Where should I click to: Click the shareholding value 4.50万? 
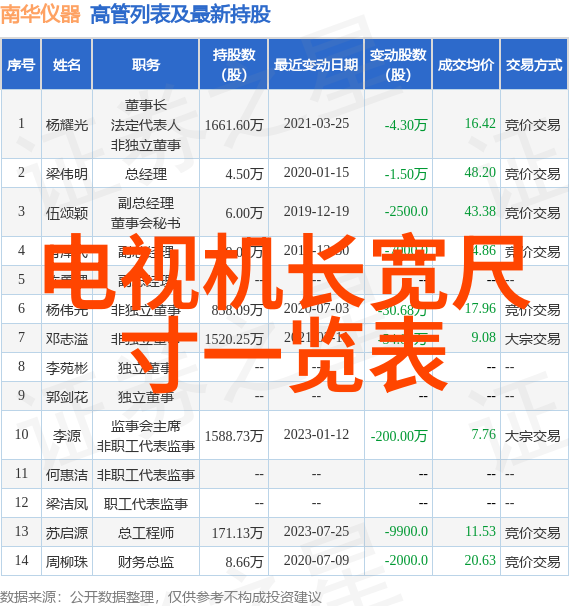tap(245, 174)
